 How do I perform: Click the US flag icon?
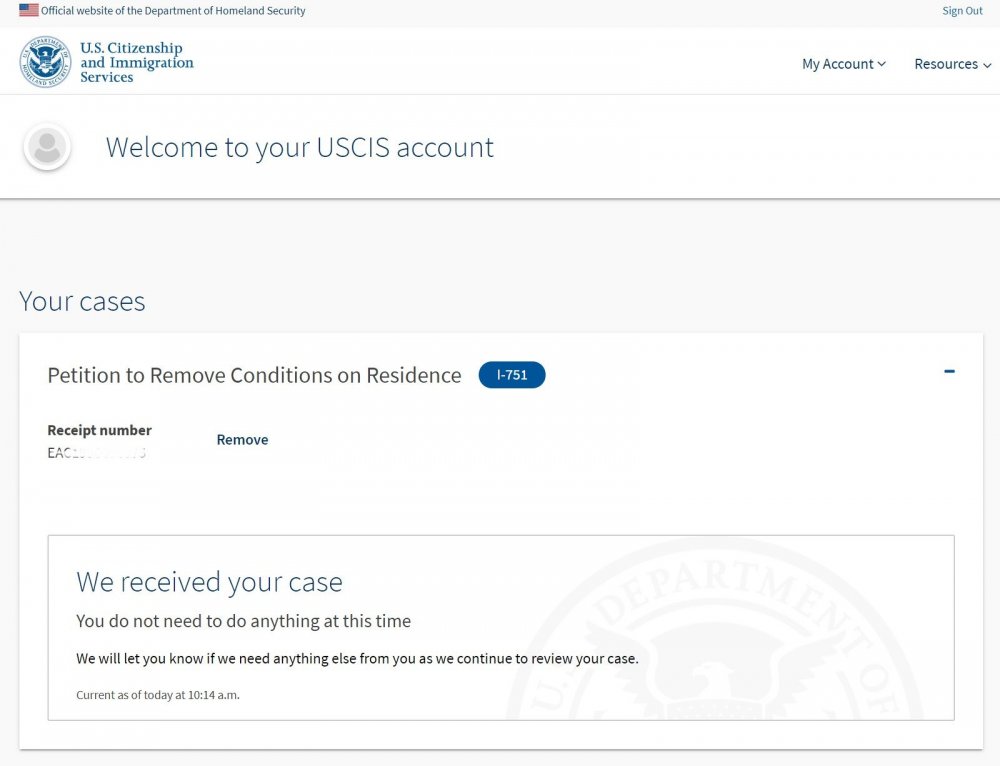tap(29, 10)
